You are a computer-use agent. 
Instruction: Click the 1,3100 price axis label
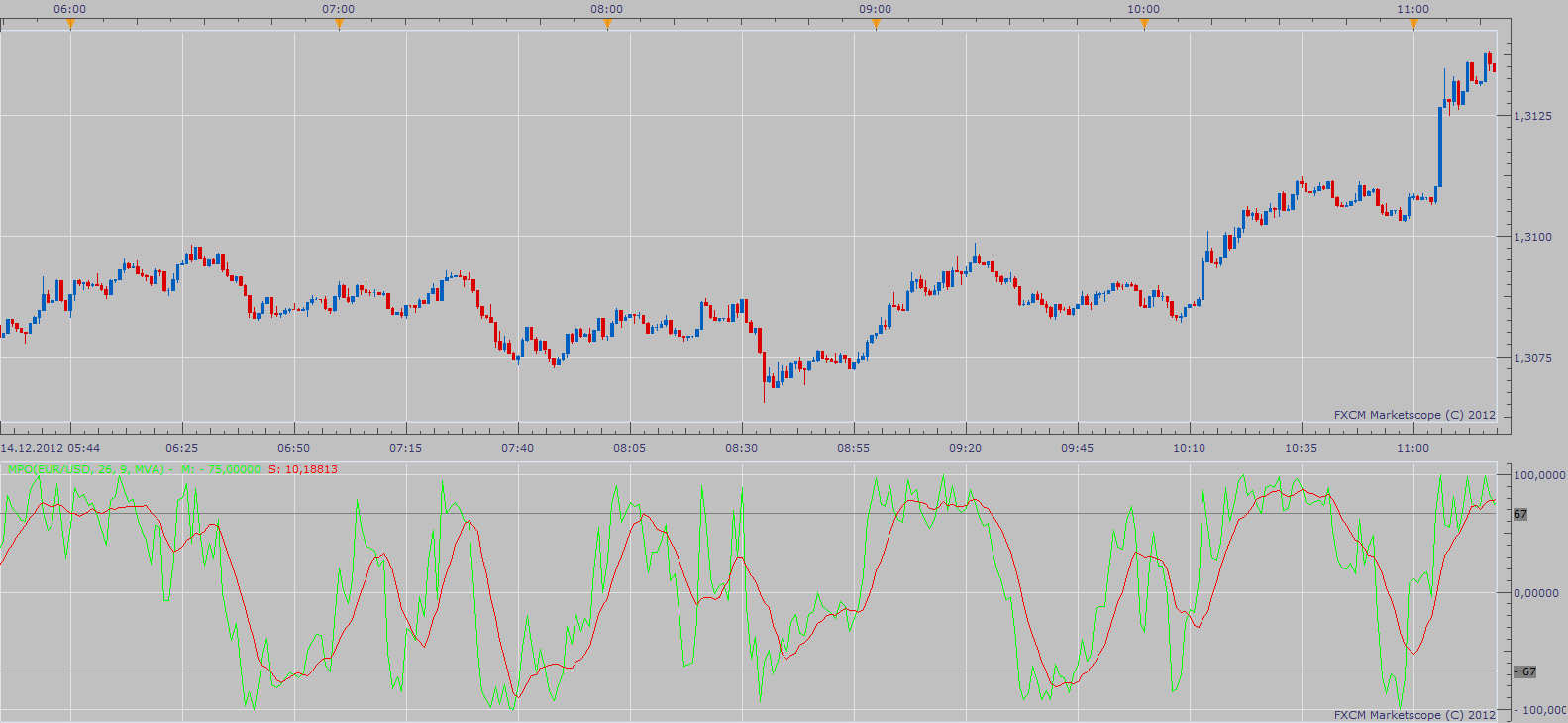[1532, 237]
